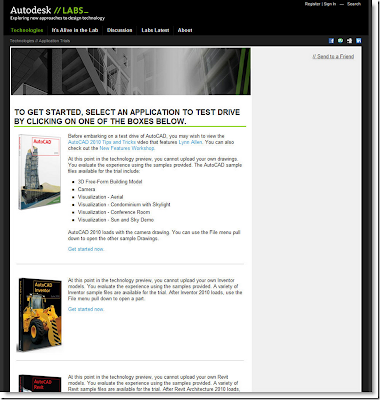
Task: Click the Autodesk Labs logo
Action: tap(49, 10)
